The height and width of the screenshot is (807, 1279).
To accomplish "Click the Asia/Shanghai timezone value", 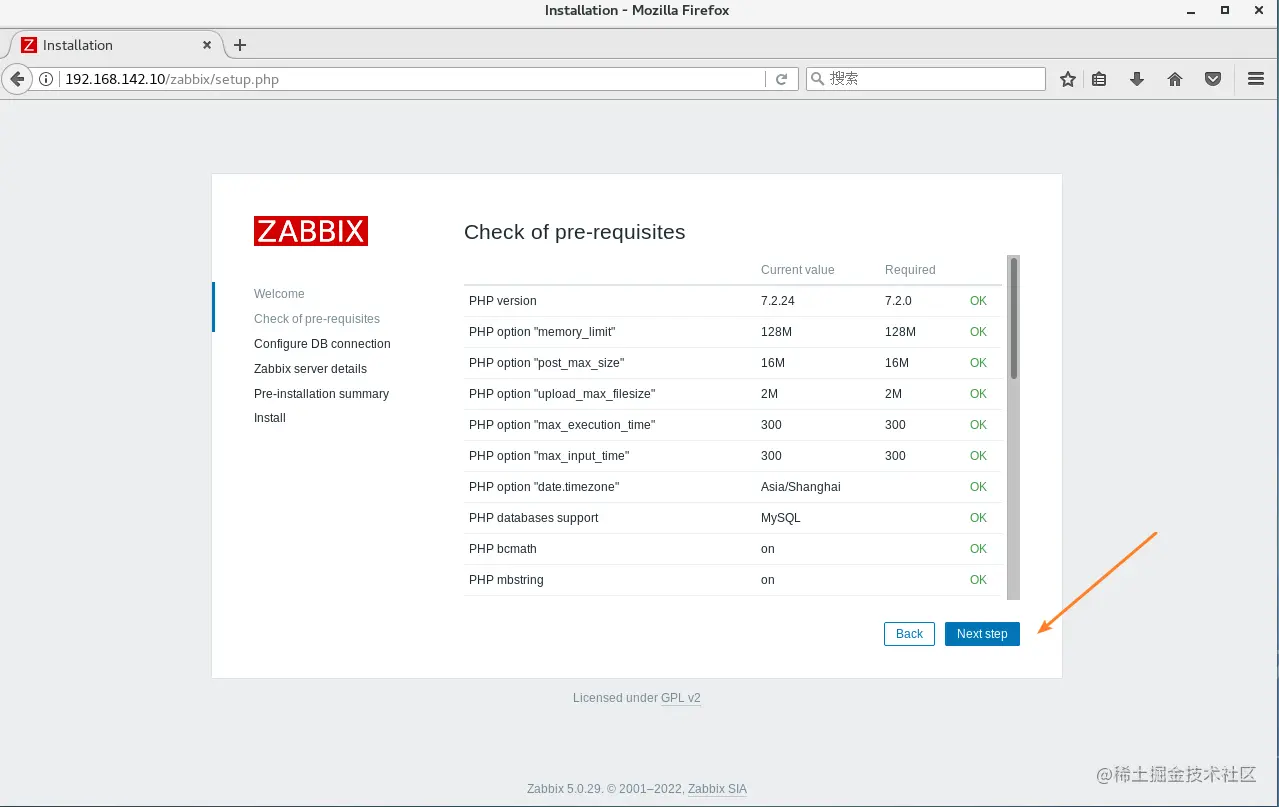I will click(x=801, y=487).
